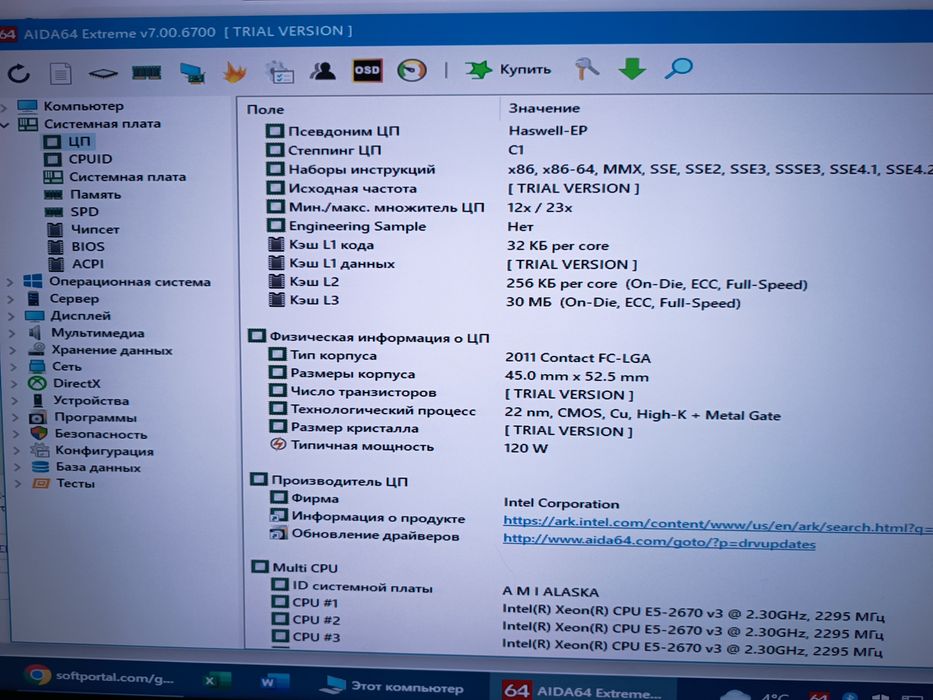The height and width of the screenshot is (700, 933).
Task: Click the green download arrow icon
Action: (632, 68)
